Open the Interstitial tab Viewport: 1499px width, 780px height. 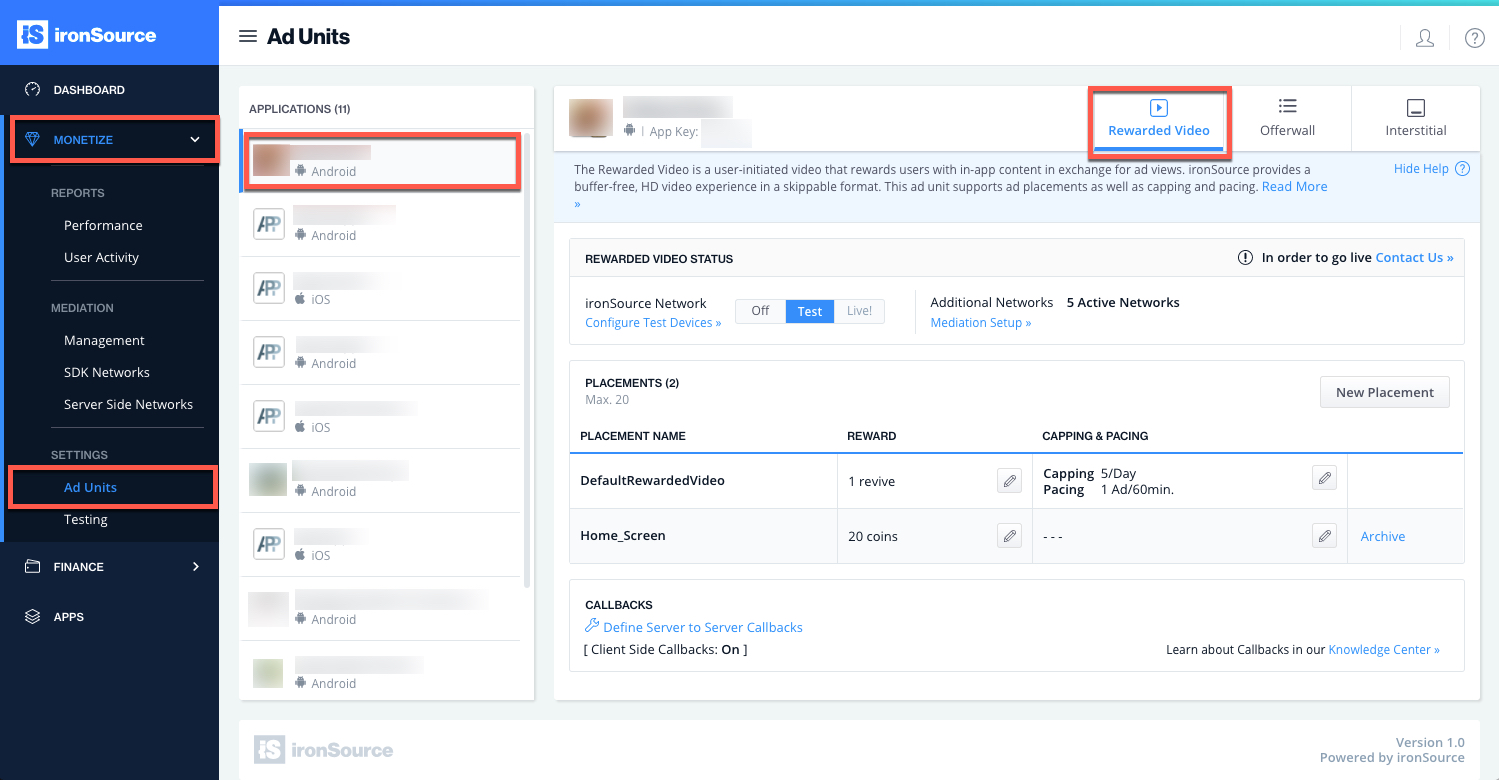(1415, 118)
